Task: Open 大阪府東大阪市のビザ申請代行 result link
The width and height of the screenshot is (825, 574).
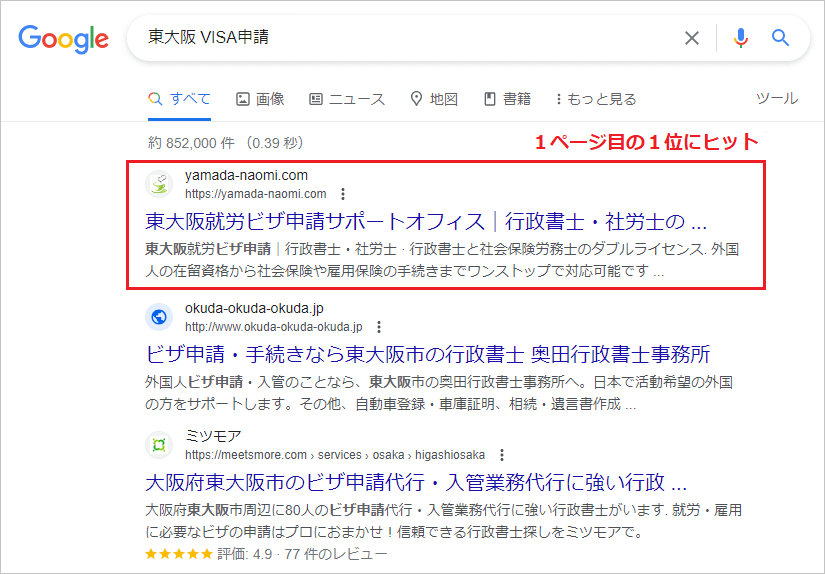Action: tap(416, 482)
